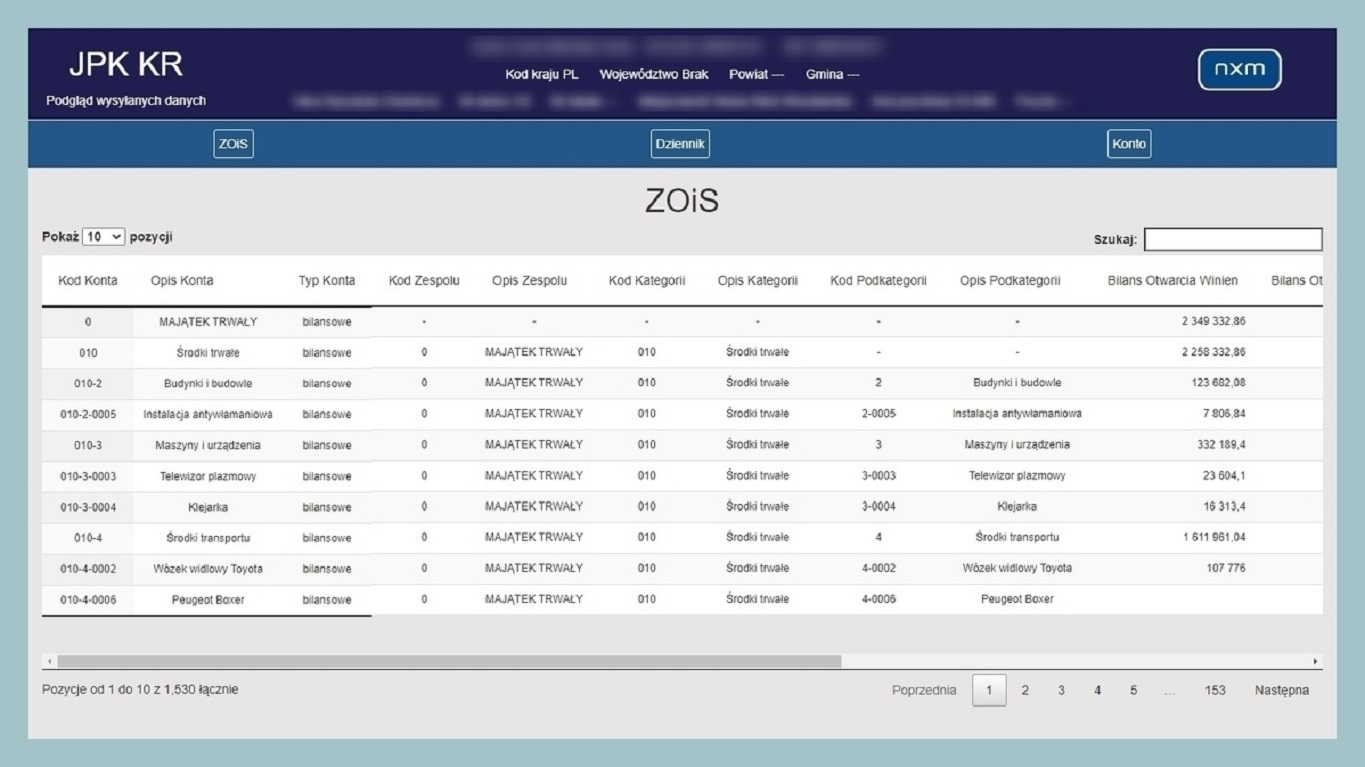Click the horizontal scrollbar left arrow
Image resolution: width=1365 pixels, height=767 pixels.
(x=49, y=661)
